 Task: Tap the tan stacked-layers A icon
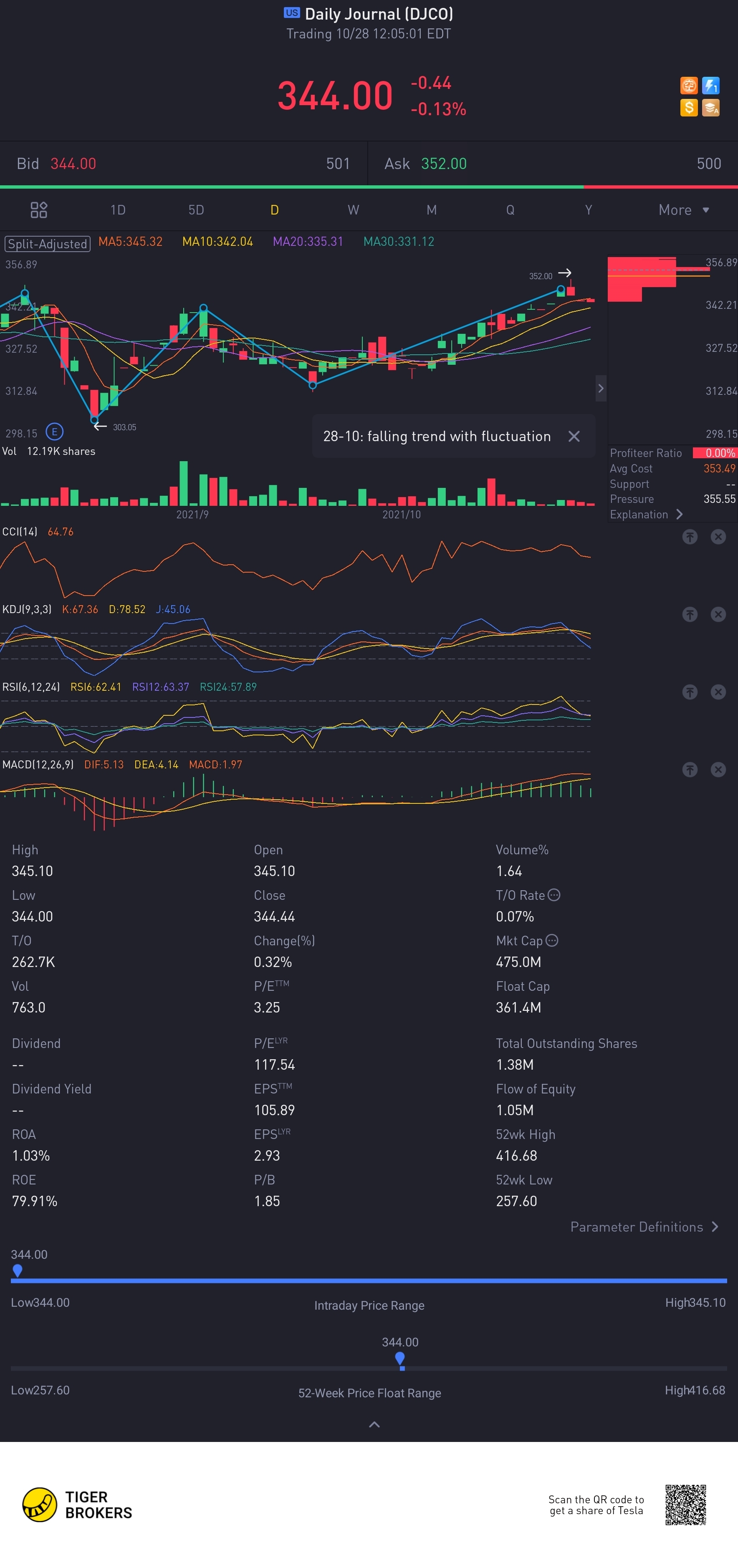point(710,108)
